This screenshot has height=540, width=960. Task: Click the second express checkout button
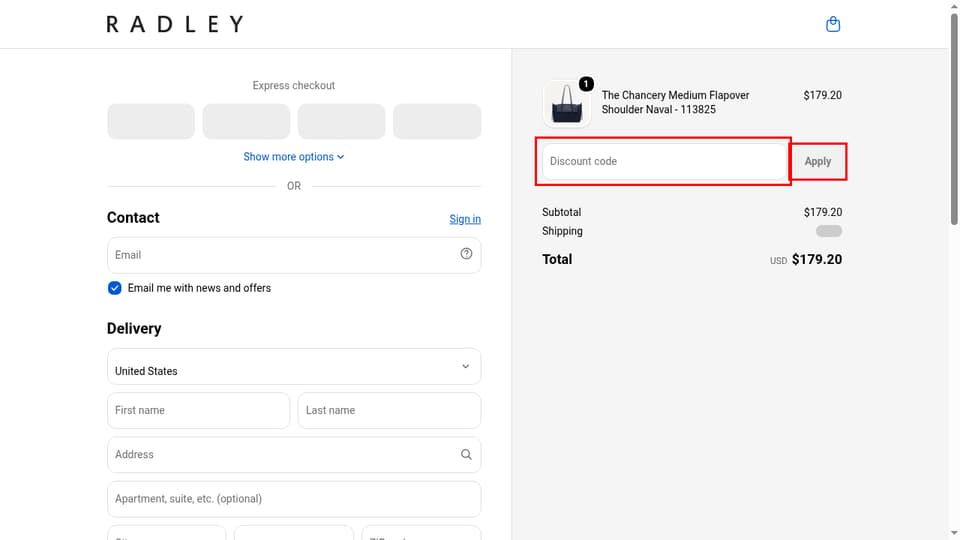[246, 121]
